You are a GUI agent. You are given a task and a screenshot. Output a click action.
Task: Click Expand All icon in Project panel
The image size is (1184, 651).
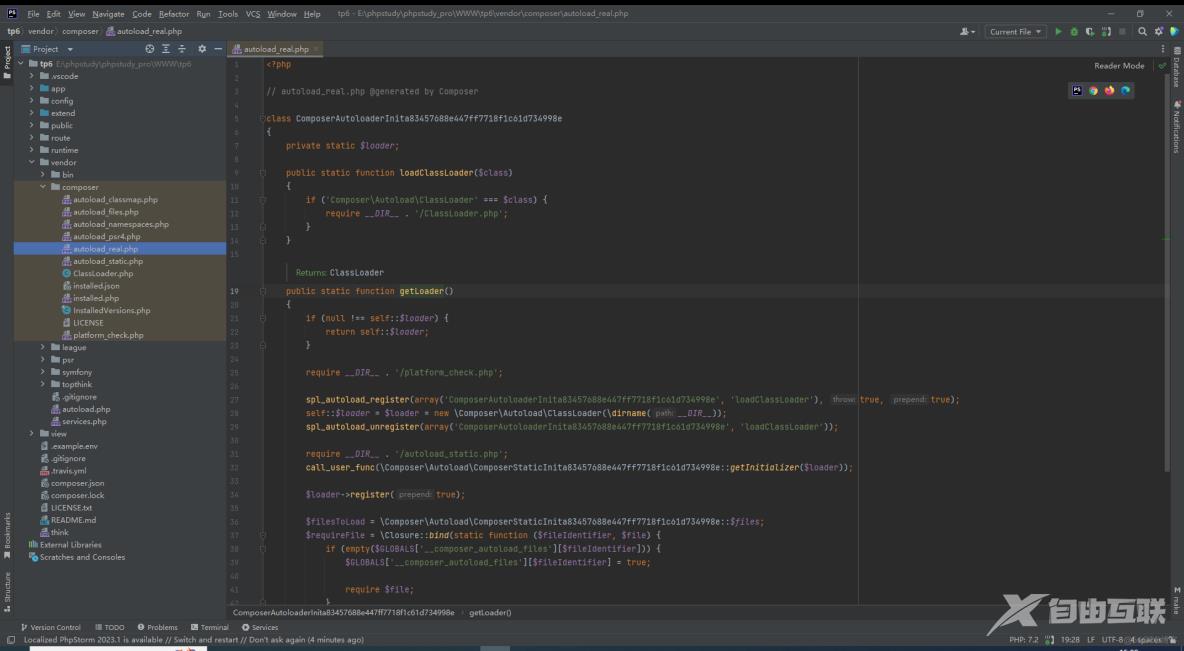[166, 49]
